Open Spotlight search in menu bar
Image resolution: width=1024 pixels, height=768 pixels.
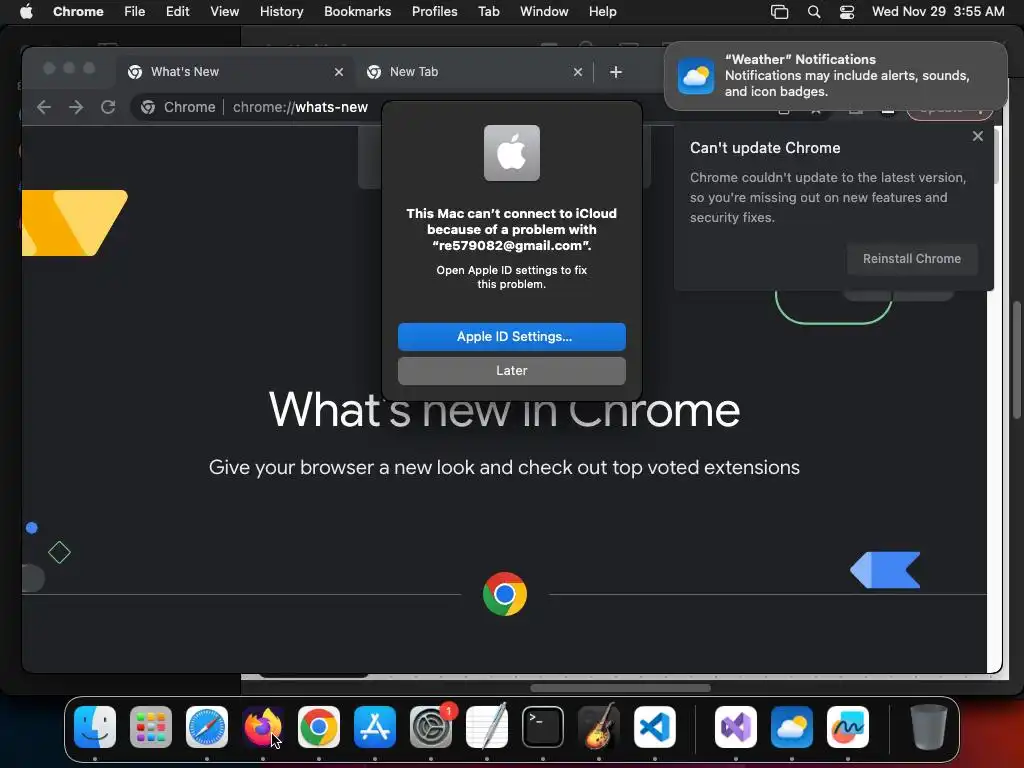(814, 12)
